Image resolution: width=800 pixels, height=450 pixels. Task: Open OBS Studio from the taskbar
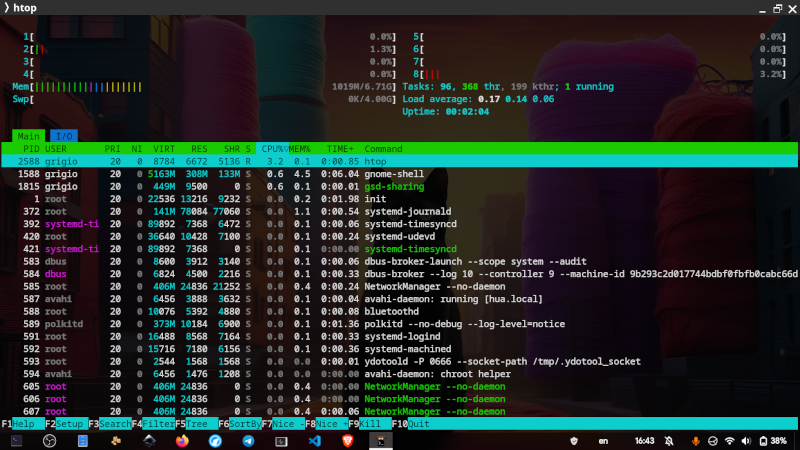click(x=48, y=440)
